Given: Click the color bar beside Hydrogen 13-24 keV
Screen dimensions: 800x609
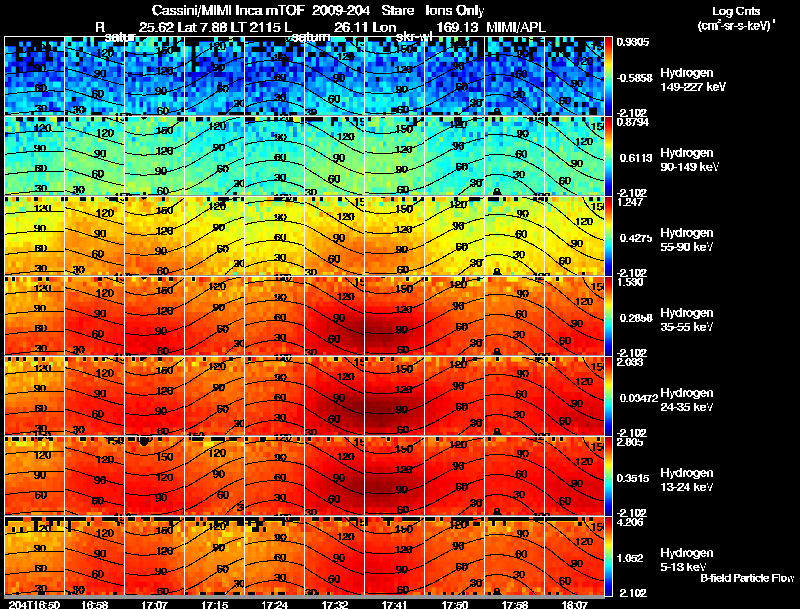Looking at the screenshot, I should 609,476.
